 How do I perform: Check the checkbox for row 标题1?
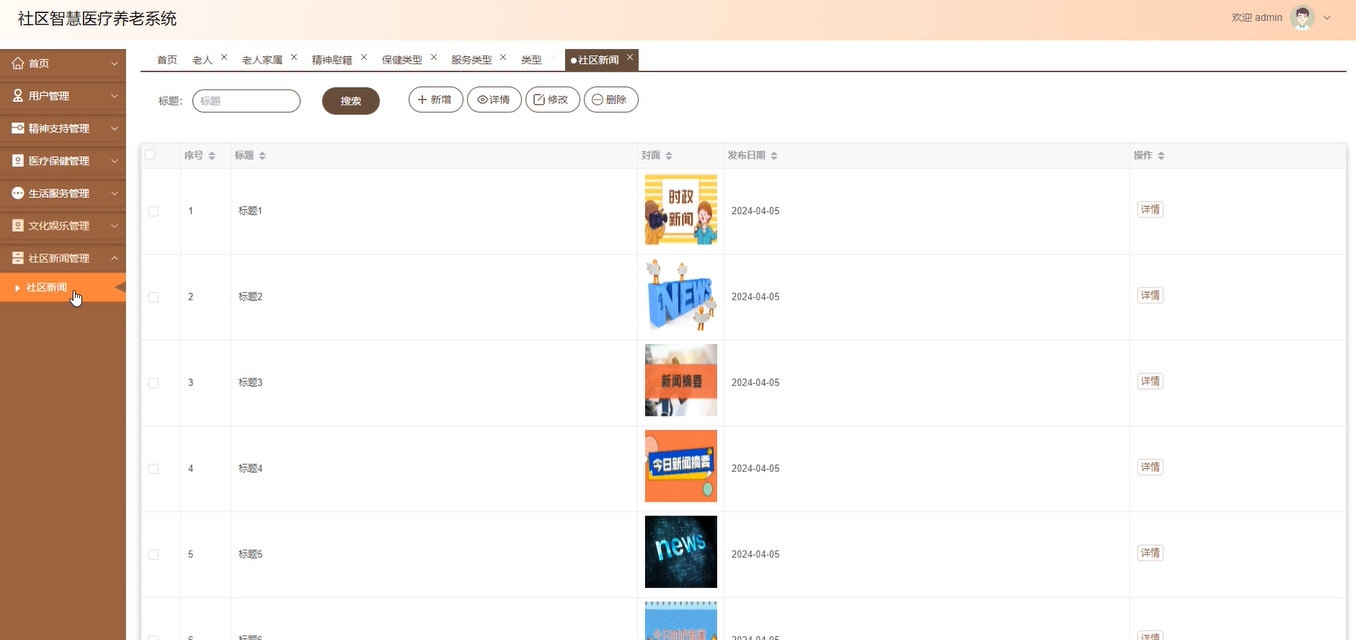coord(153,211)
